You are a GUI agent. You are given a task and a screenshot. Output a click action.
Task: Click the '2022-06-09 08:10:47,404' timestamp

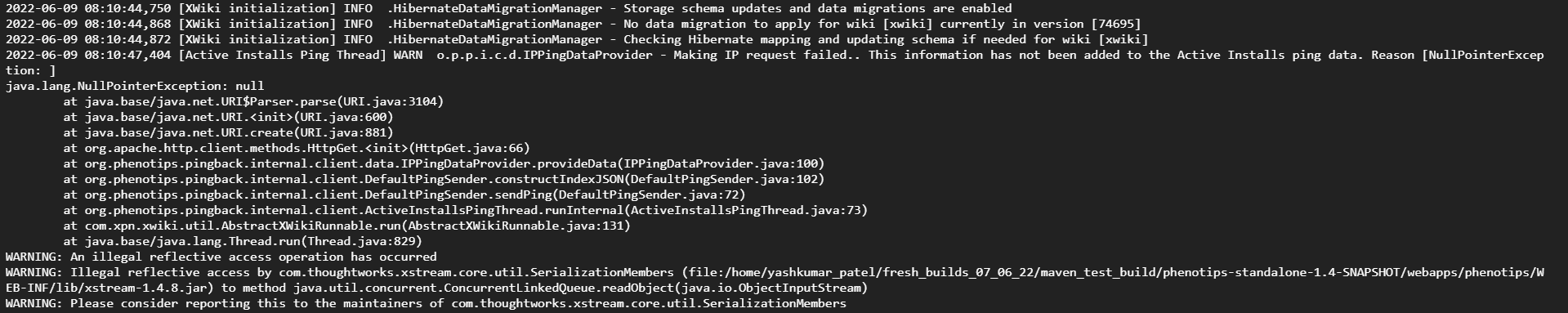coord(88,55)
